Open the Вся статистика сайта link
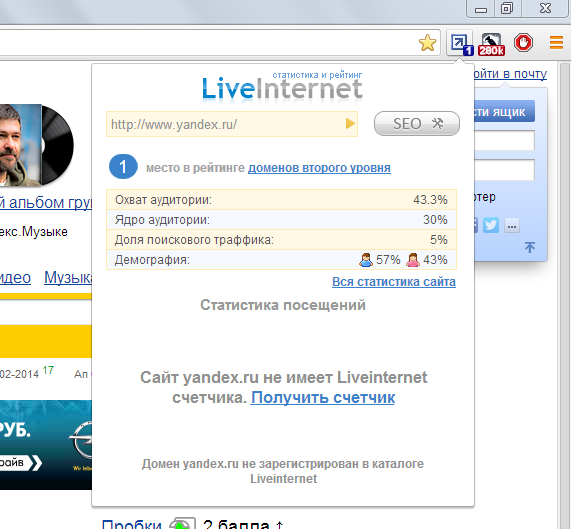The image size is (571, 529). tap(394, 282)
